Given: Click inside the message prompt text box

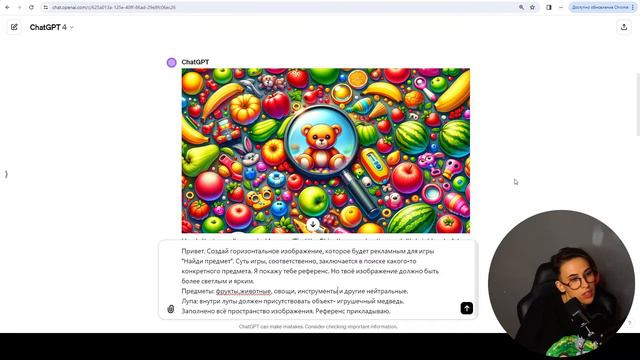Looking at the screenshot, I should [318, 281].
